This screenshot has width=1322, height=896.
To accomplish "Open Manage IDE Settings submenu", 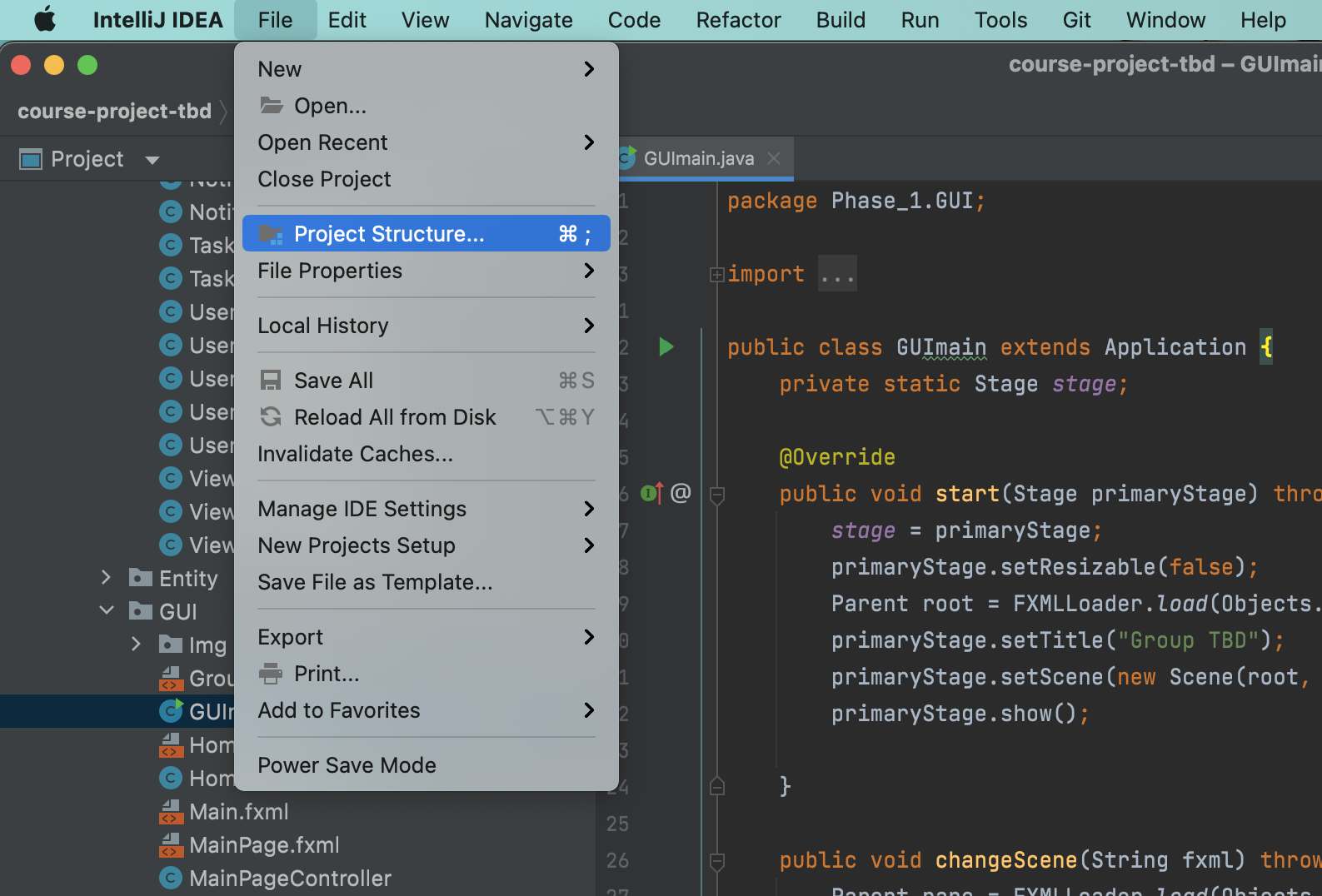I will [x=426, y=509].
